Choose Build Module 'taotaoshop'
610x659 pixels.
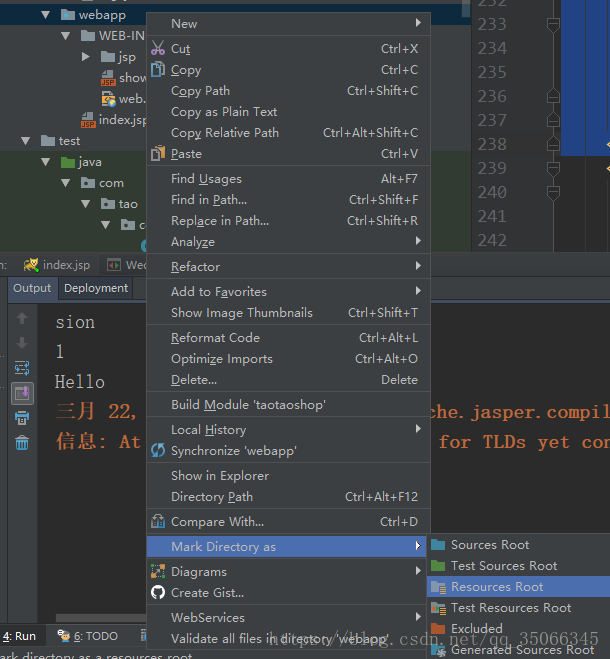coord(288,405)
